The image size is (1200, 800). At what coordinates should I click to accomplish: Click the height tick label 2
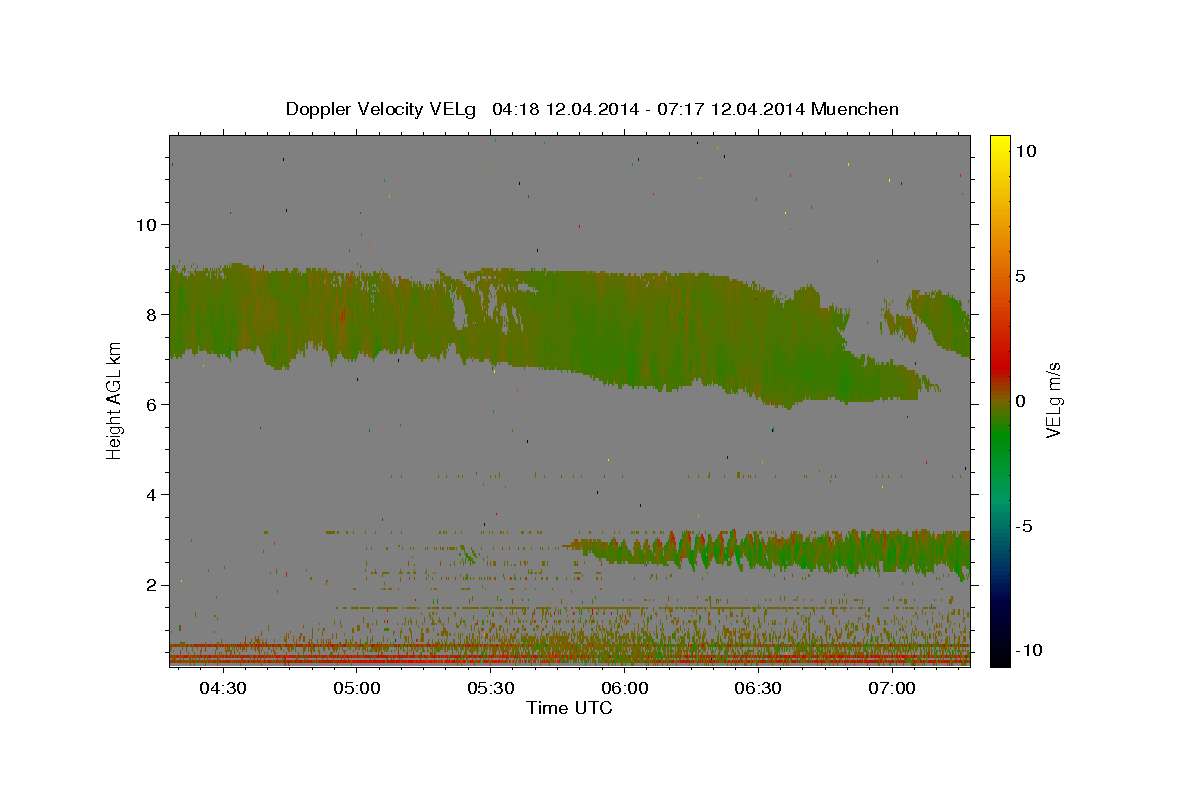(151, 584)
